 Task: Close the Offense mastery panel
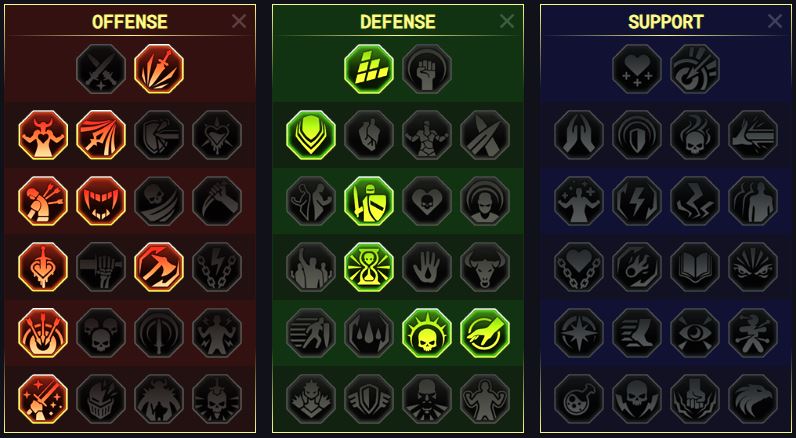coord(239,21)
